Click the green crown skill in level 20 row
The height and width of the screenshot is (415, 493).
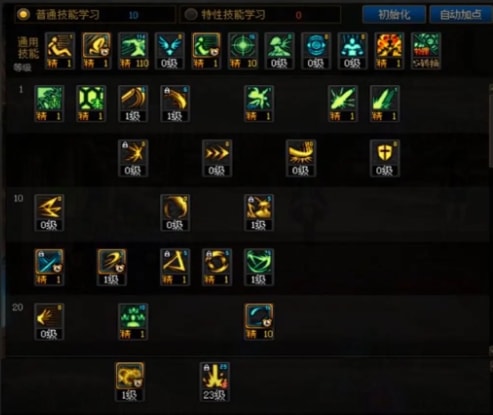(133, 322)
